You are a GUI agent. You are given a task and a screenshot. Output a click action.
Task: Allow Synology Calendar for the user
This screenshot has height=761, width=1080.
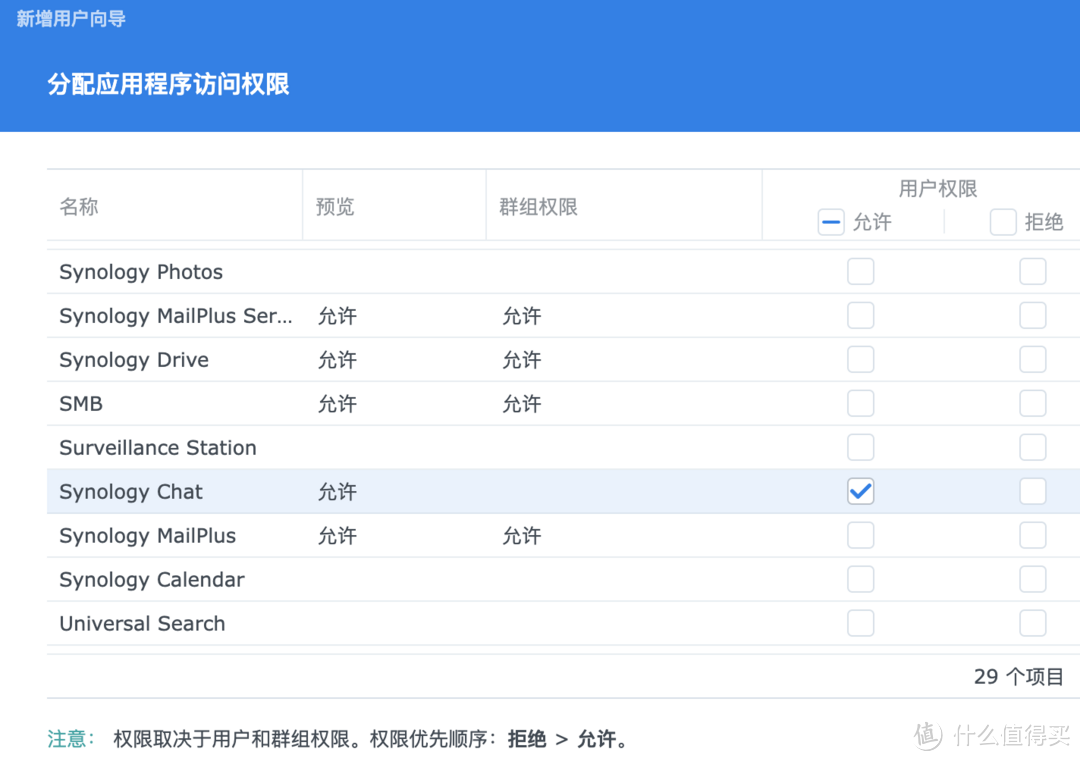[x=860, y=579]
